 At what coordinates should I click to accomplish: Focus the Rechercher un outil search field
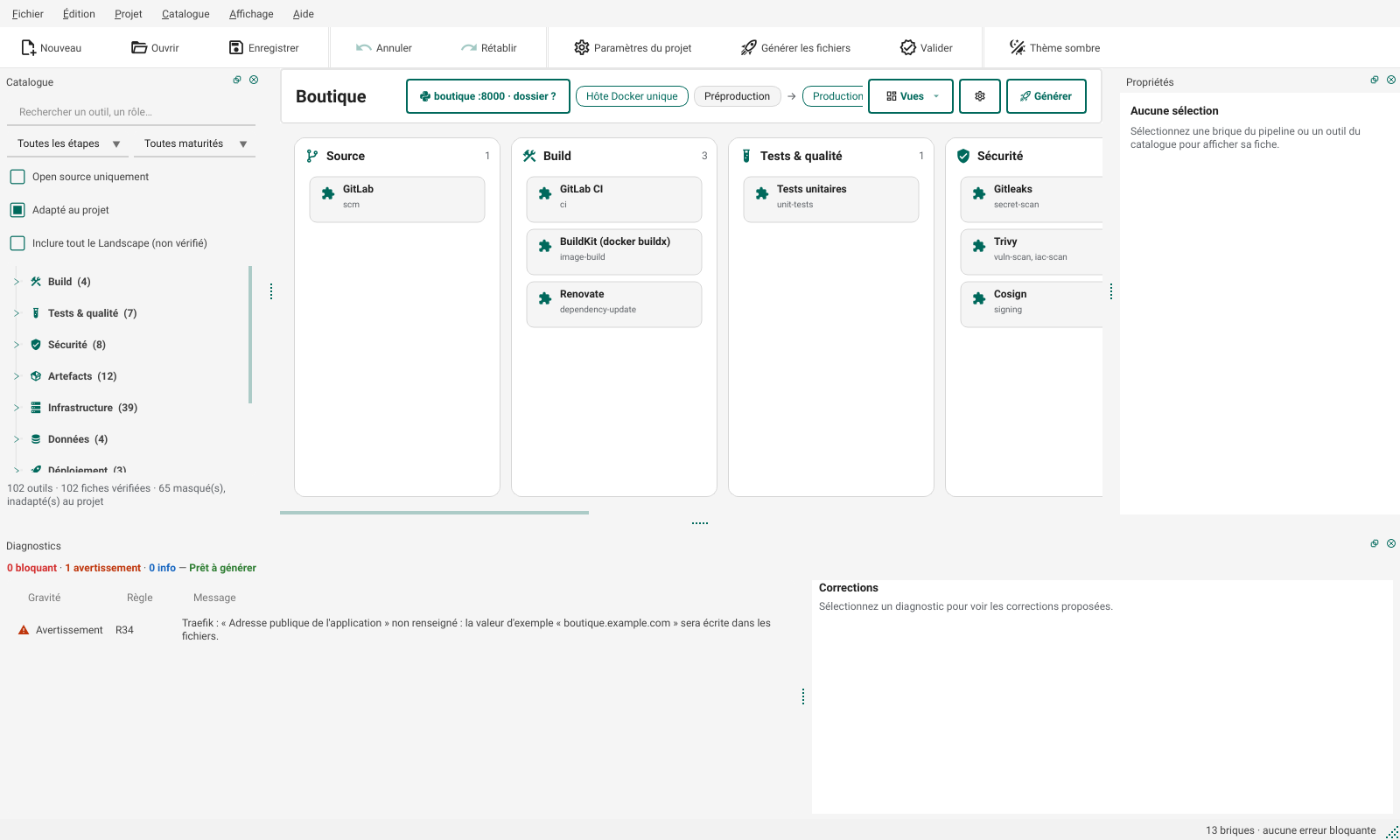(131, 112)
